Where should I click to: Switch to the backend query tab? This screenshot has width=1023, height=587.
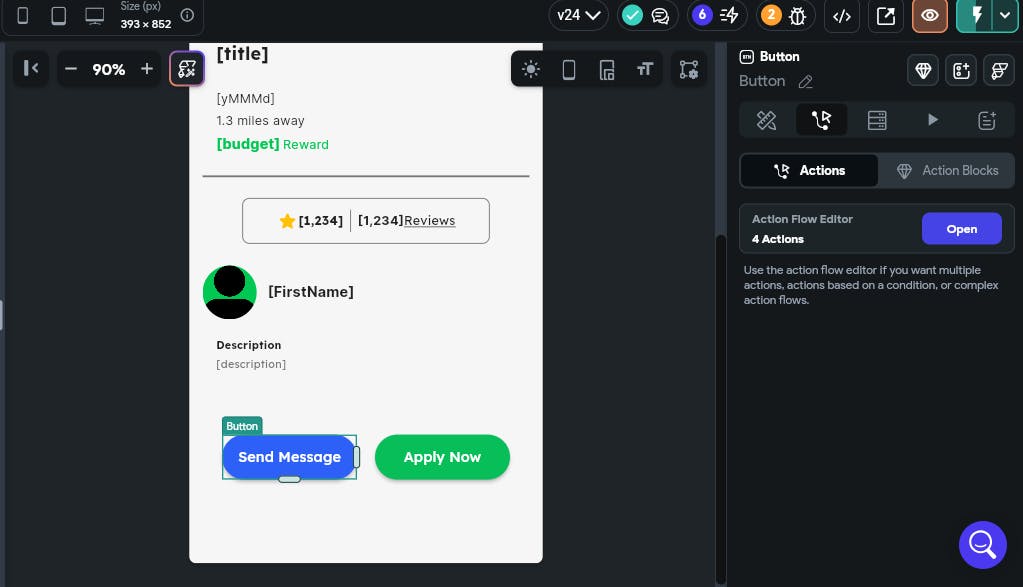(x=877, y=120)
